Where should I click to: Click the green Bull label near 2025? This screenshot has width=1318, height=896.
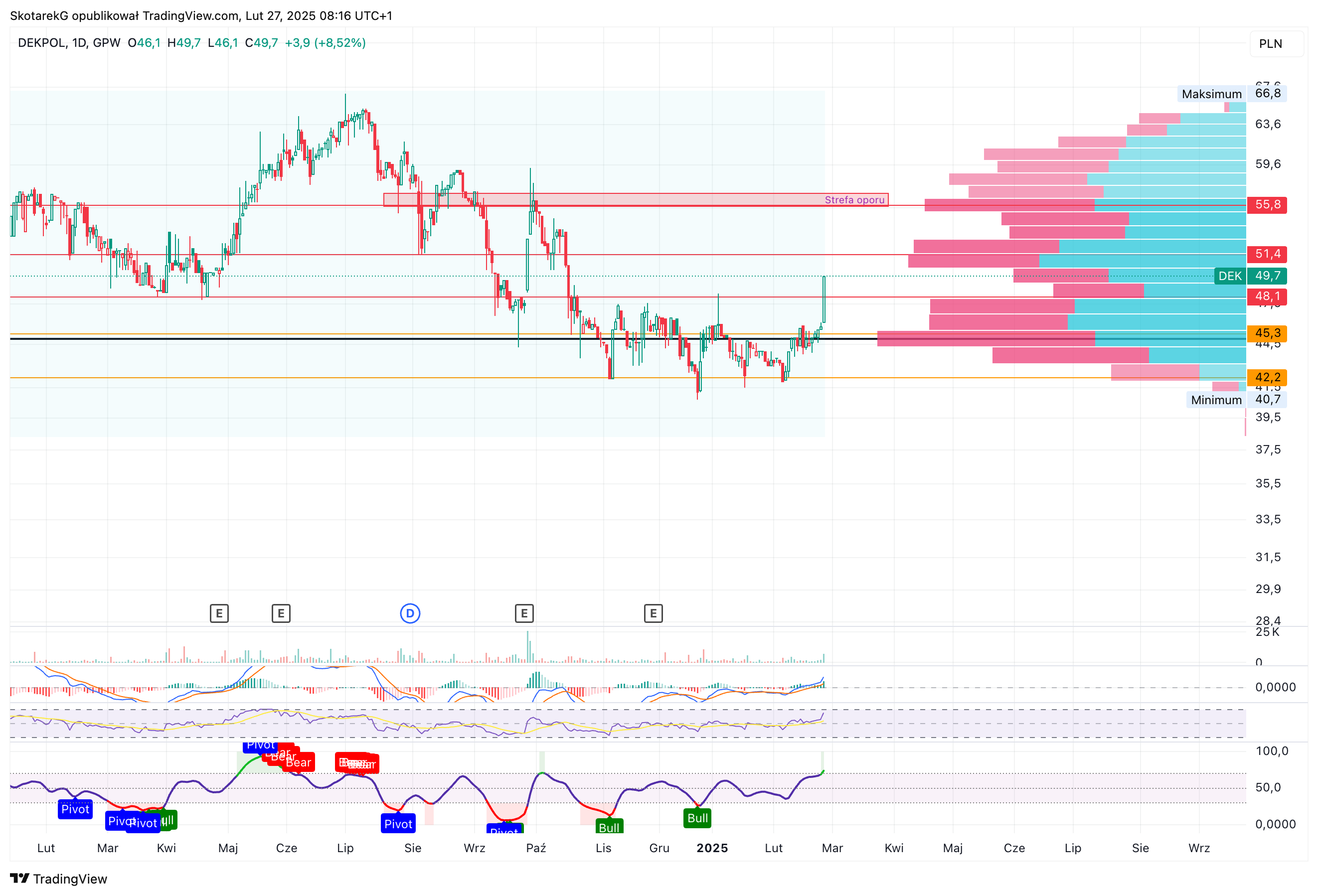[x=697, y=818]
